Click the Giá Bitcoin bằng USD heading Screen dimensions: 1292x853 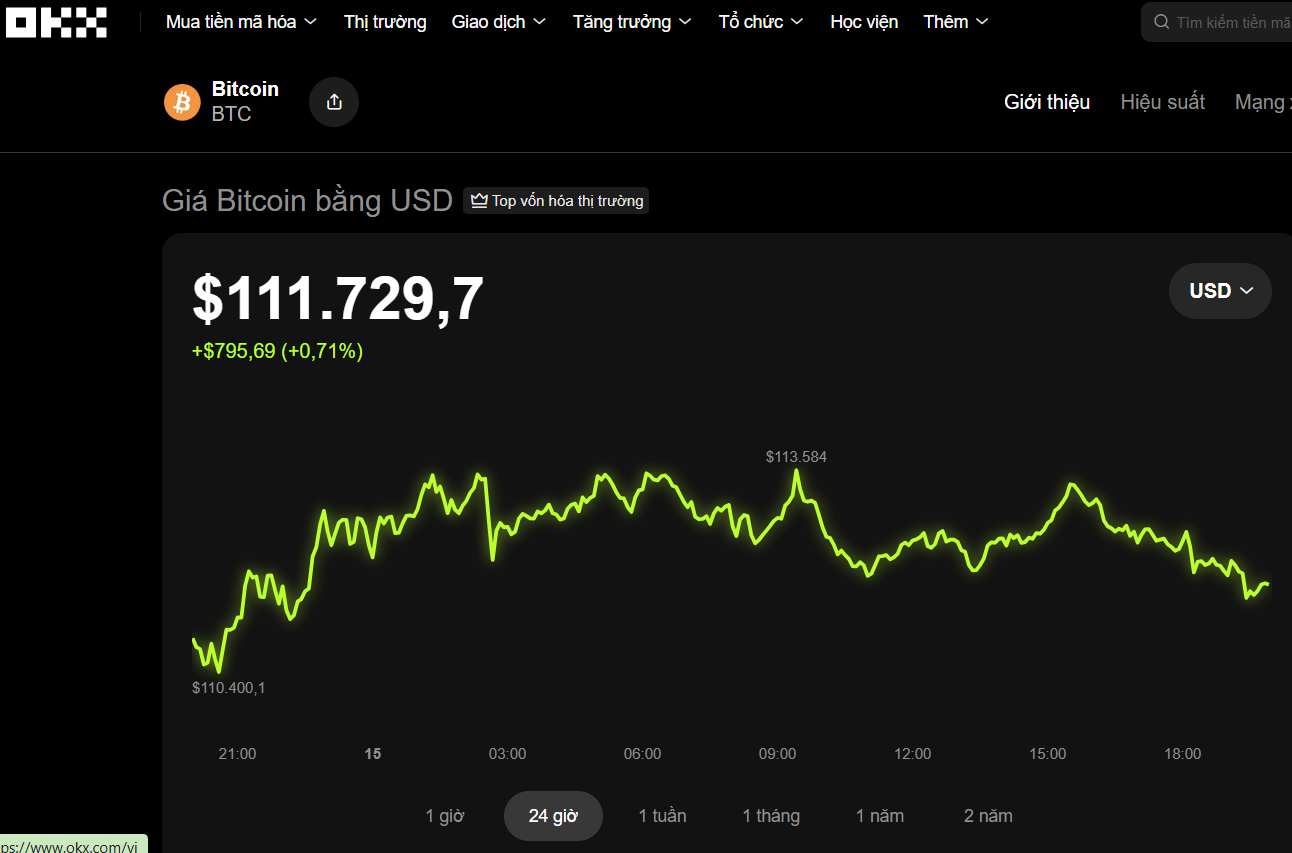click(307, 201)
